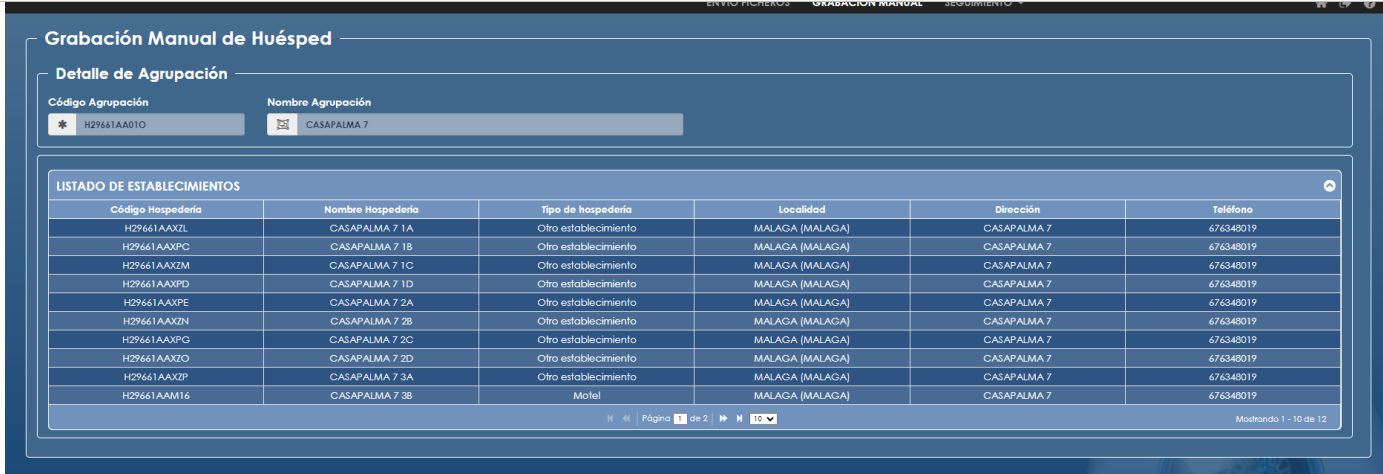1383x474 pixels.
Task: Click establishment name CASAPALMA 7 2D
Action: pos(371,358)
